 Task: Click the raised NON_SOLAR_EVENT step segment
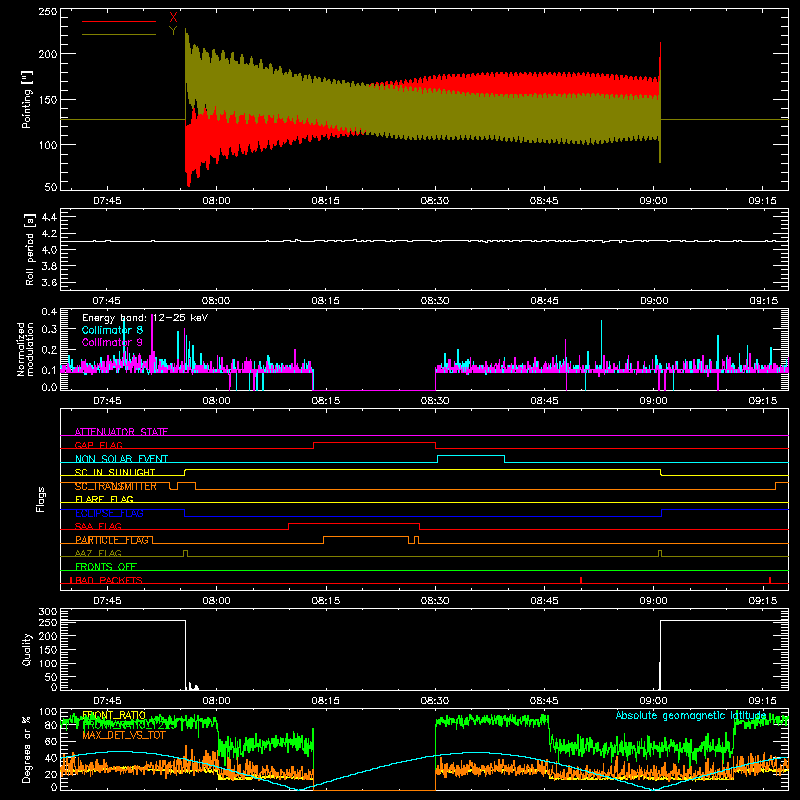coord(471,456)
